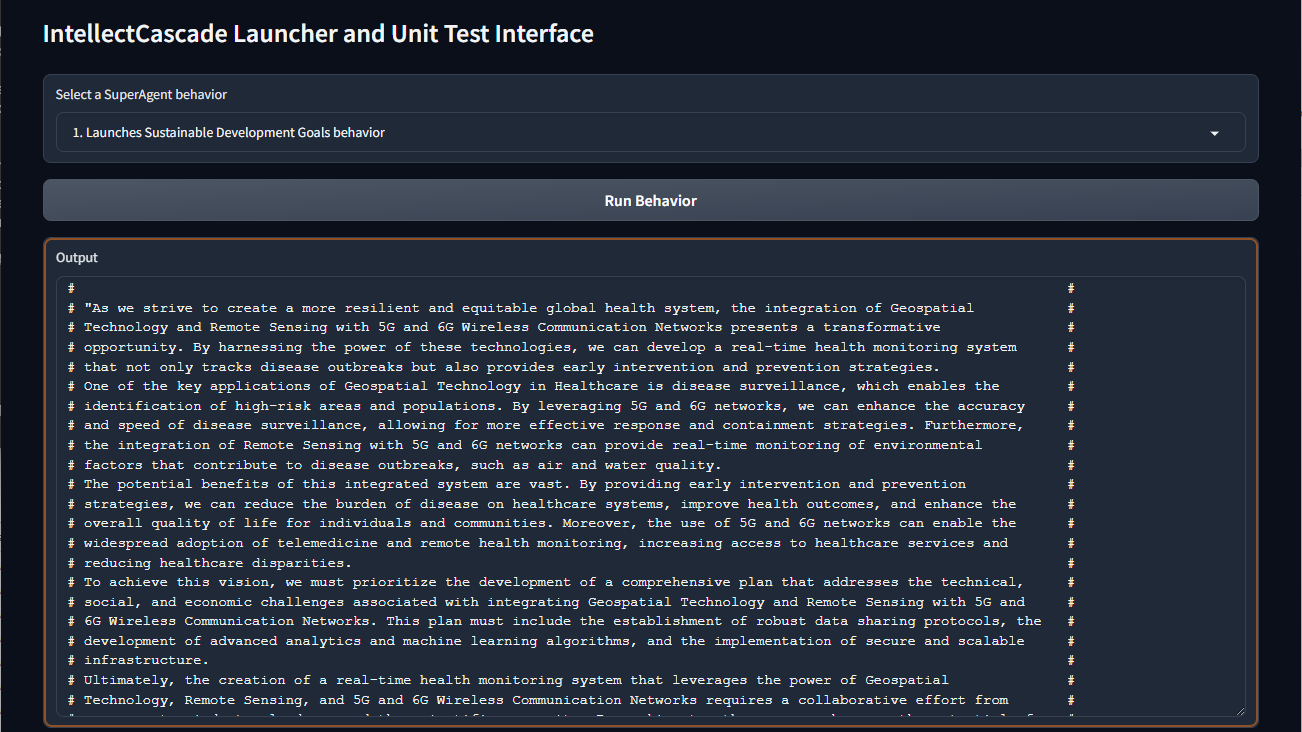Click the dropdown arrow in behavior selector
This screenshot has width=1302, height=732.
coord(1214,133)
